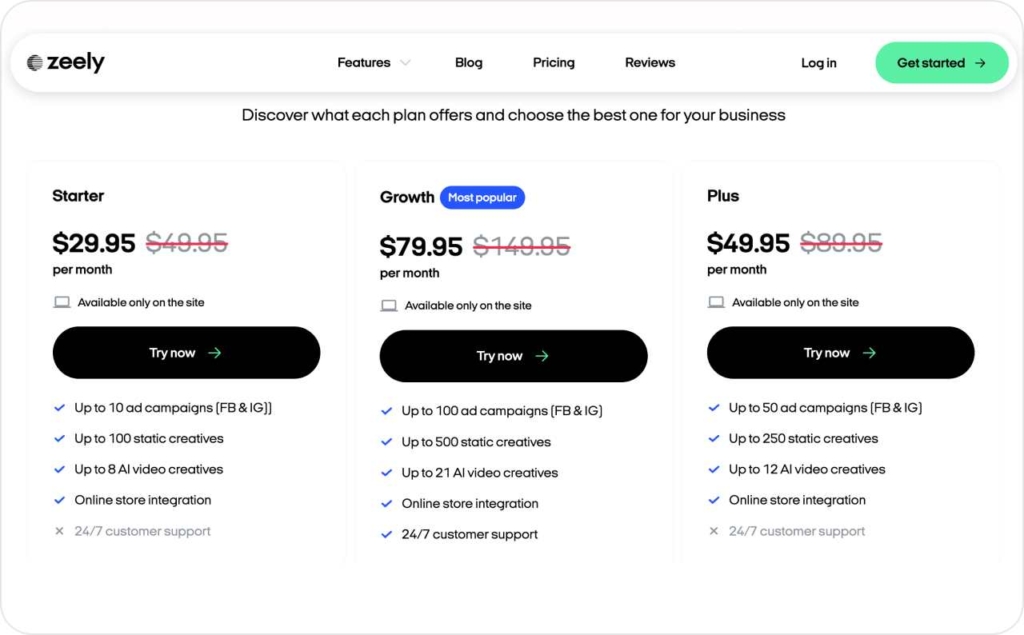This screenshot has height=635, width=1024.
Task: Click the X icon beside Plus's 24/7 support
Action: pos(713,531)
